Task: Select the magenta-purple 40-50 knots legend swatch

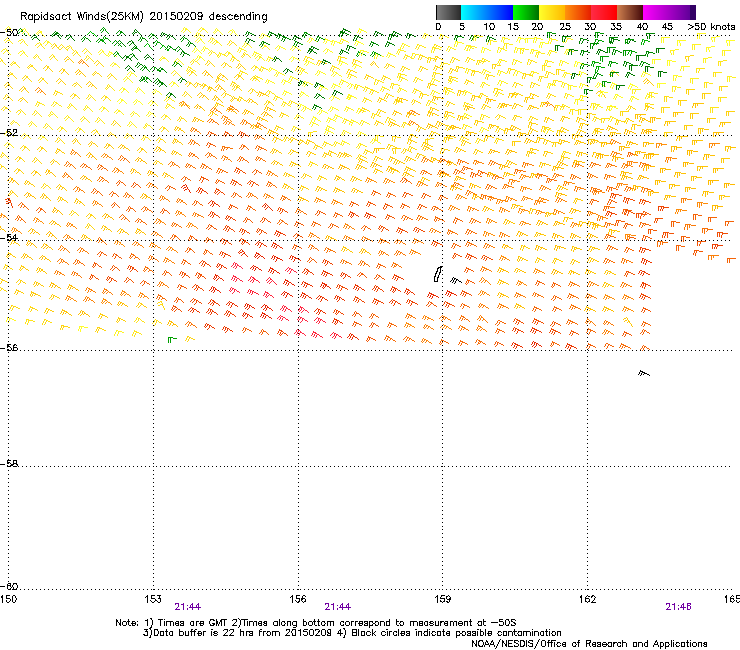Action: click(x=669, y=12)
